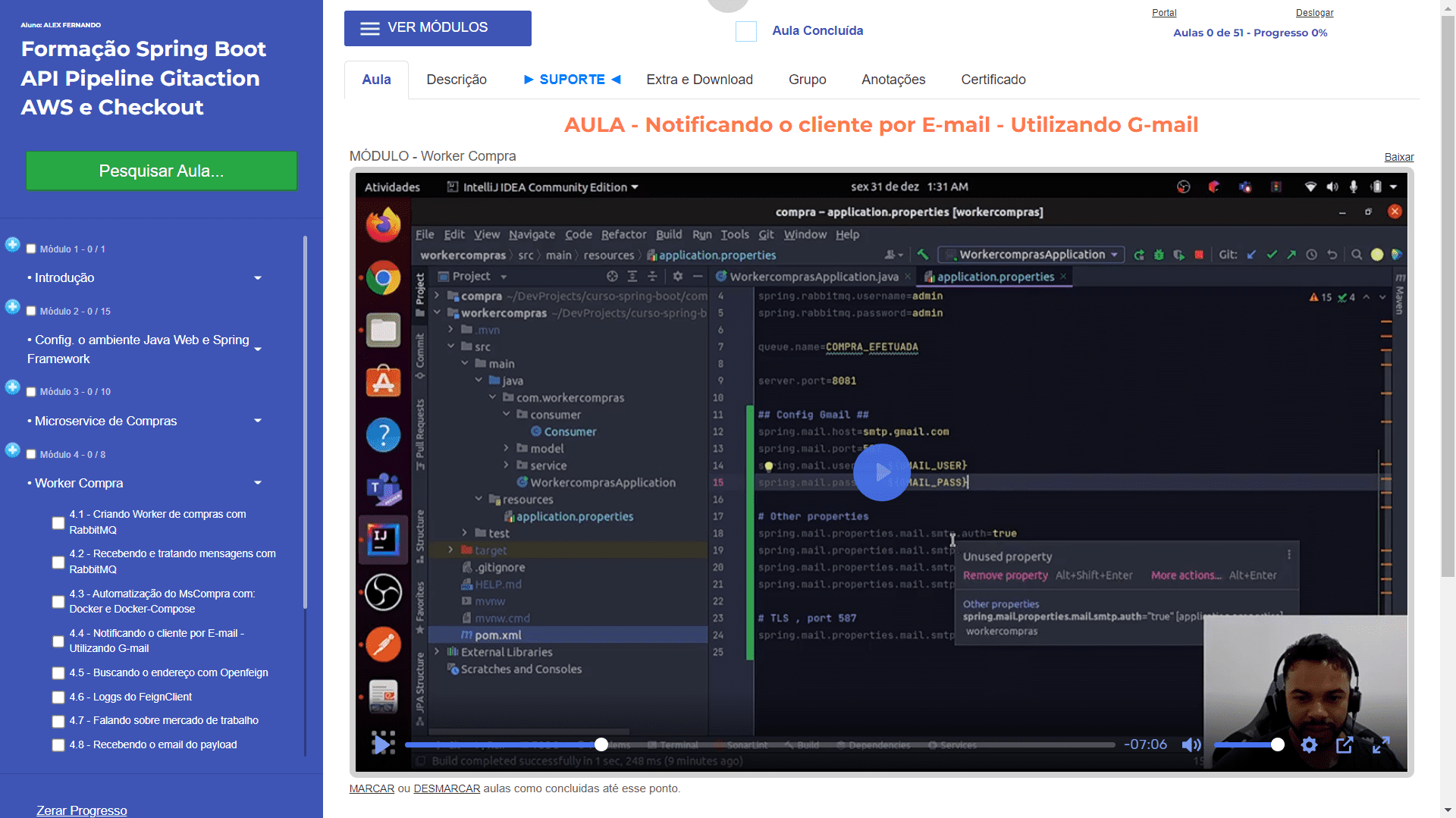This screenshot has height=818, width=1456.
Task: Open the WorkercomprasApplication run configuration dropdown
Action: pos(1030,255)
